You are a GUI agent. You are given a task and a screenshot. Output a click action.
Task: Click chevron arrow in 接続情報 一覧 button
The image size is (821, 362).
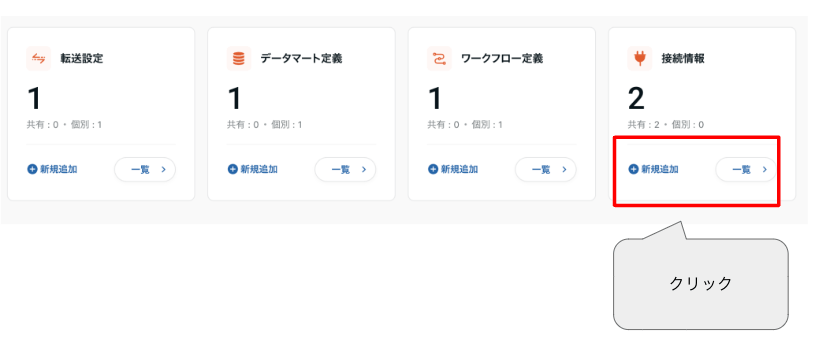[x=764, y=170]
